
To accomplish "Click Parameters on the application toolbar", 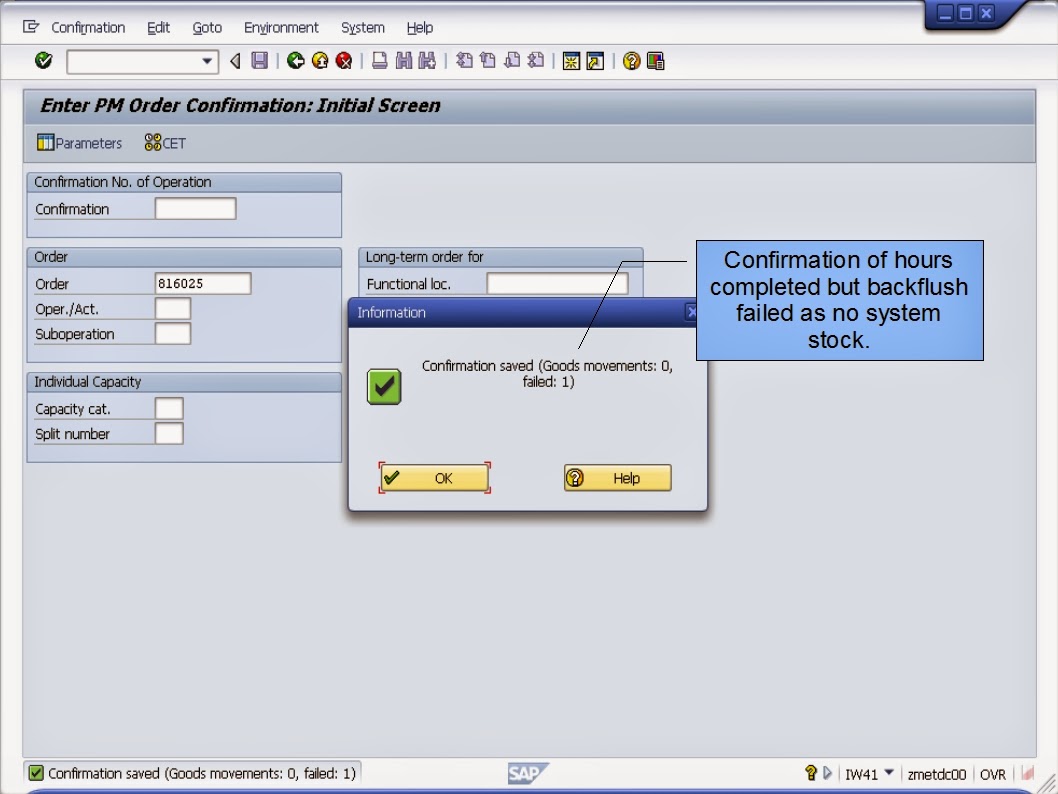I will (79, 143).
